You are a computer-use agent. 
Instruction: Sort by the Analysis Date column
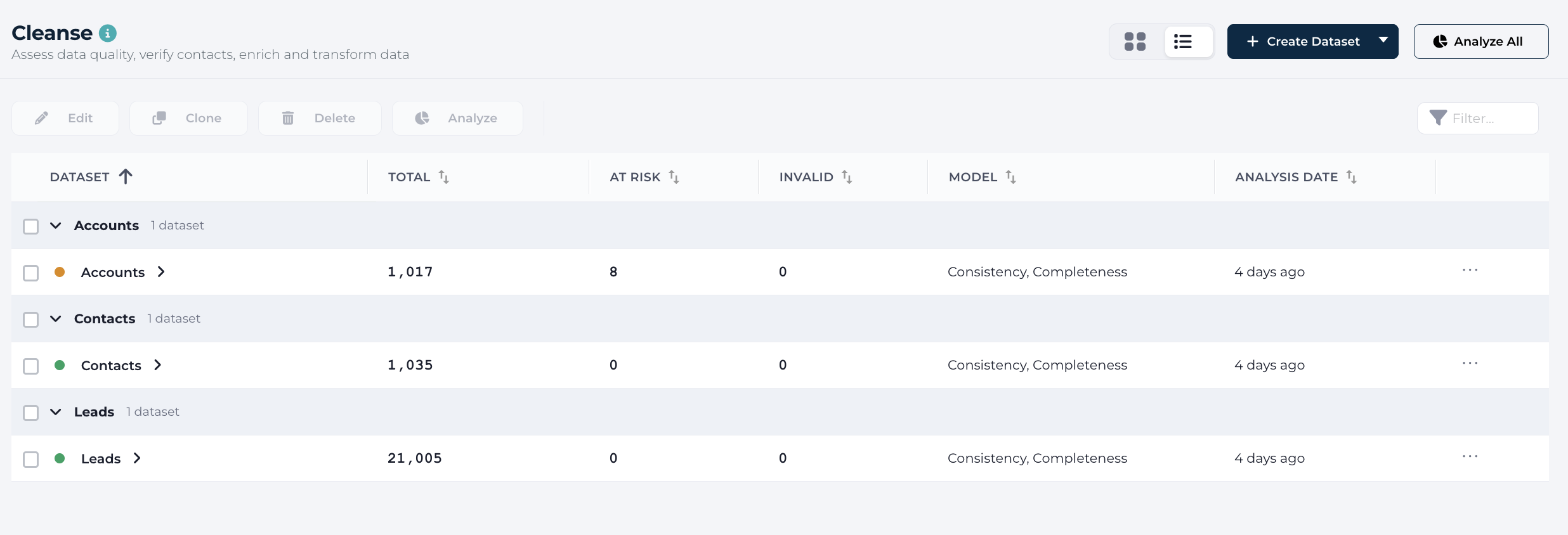tap(1351, 177)
